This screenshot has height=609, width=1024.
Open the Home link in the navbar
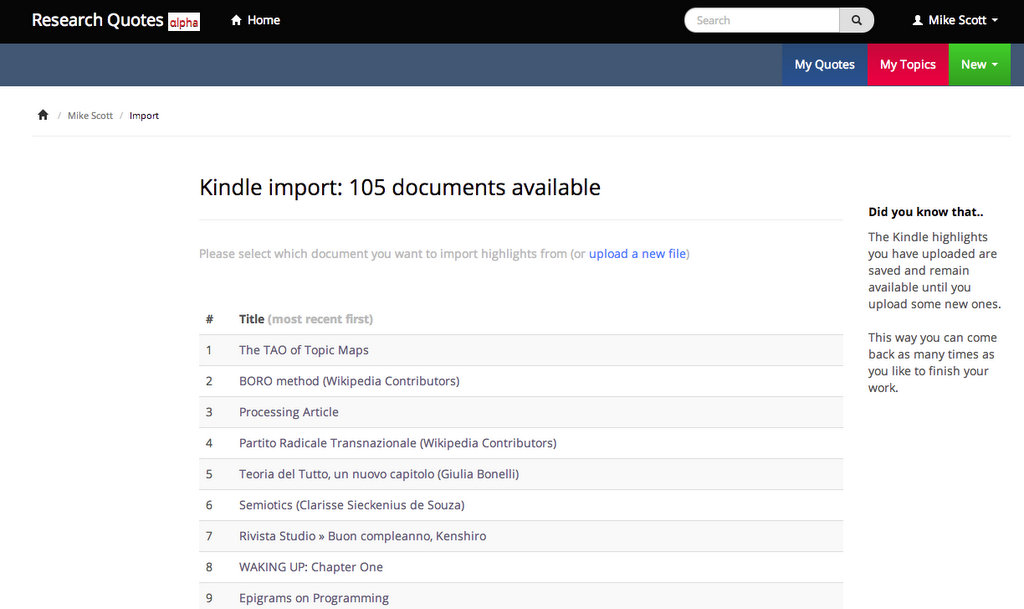[x=255, y=20]
